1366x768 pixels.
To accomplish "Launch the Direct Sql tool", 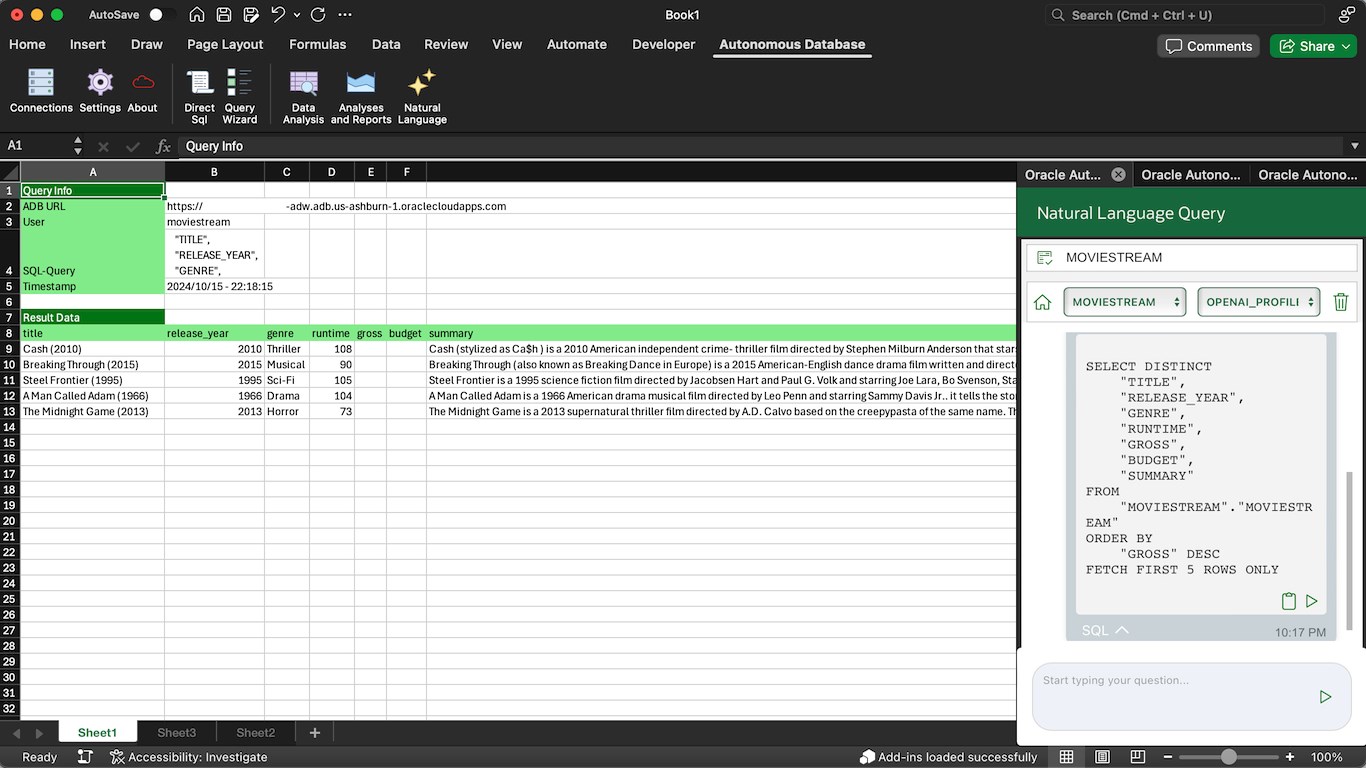I will (199, 97).
